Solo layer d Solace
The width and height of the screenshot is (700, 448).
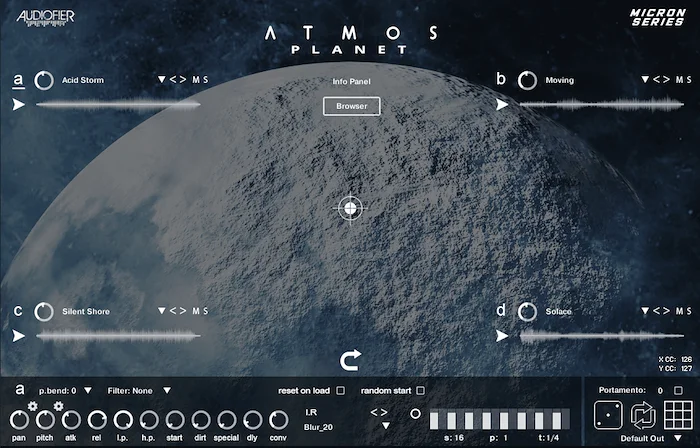click(x=689, y=311)
